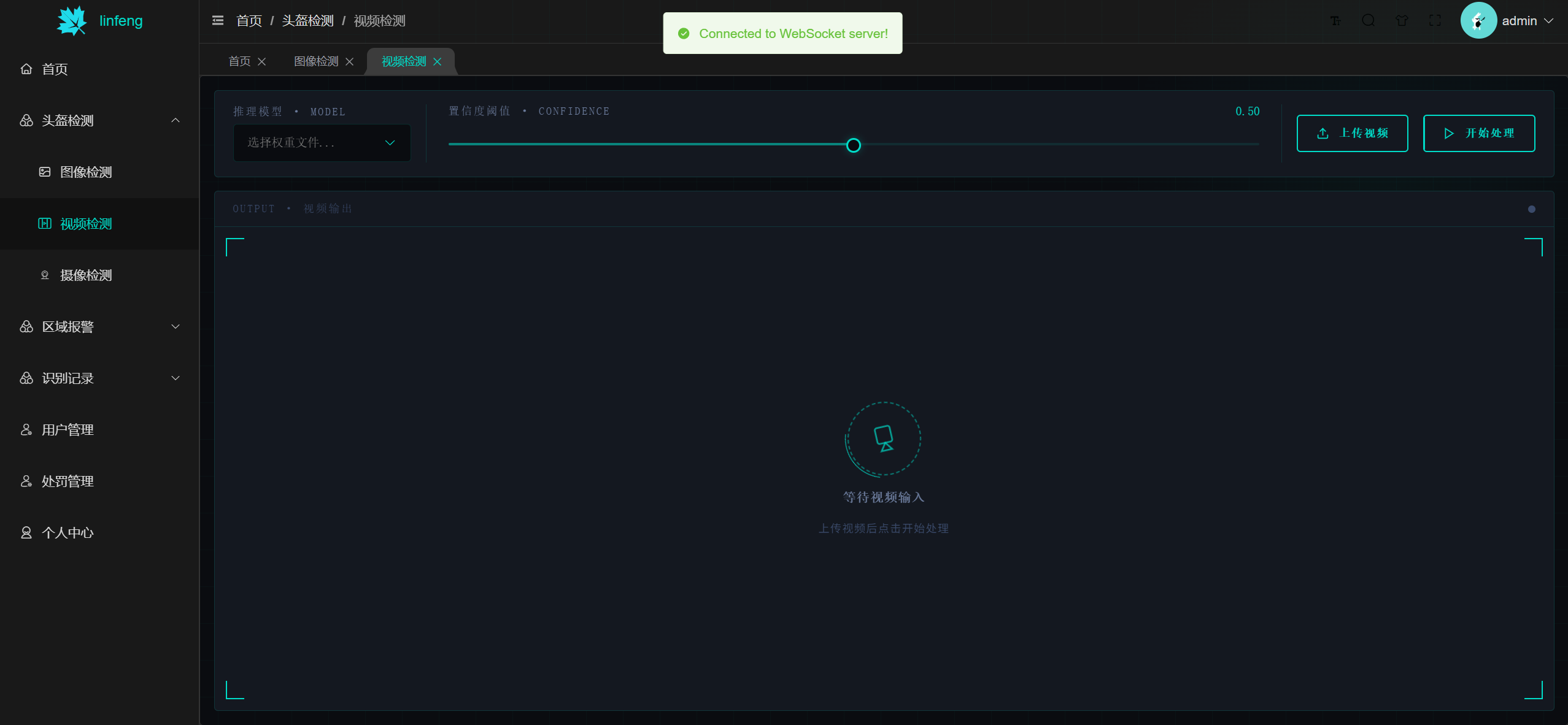Open theme shirt icon in header
The image size is (1568, 725).
point(1402,21)
